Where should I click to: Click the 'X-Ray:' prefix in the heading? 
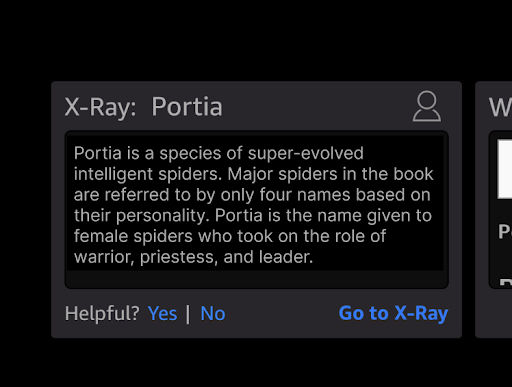tap(100, 107)
